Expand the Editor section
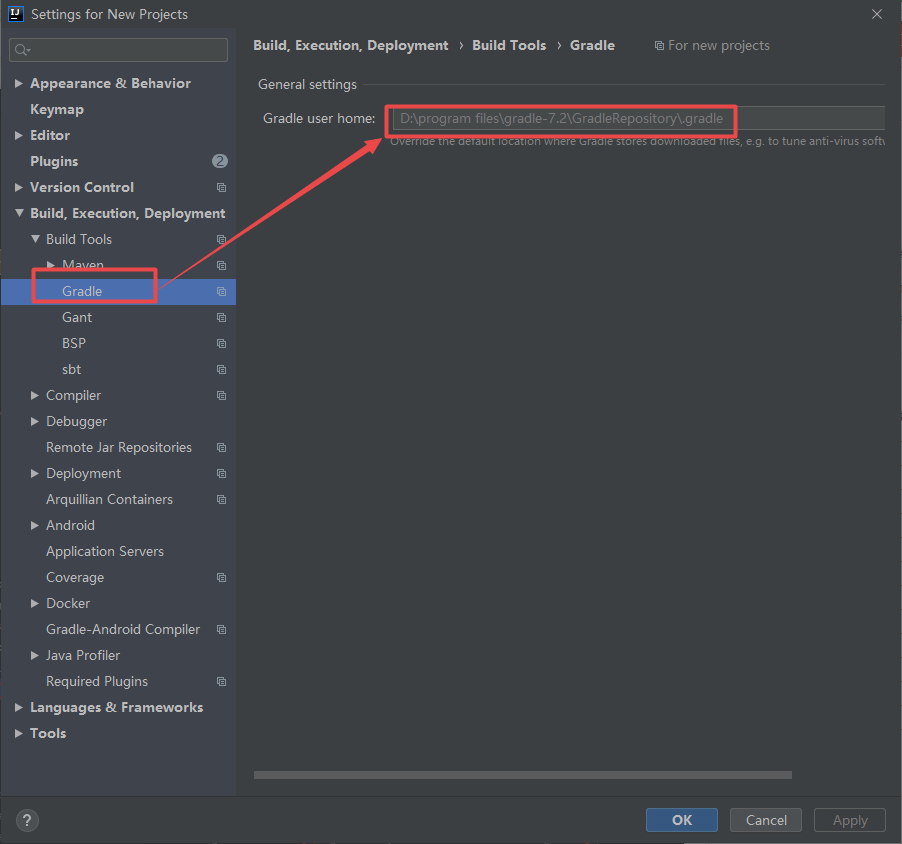902x844 pixels. [x=18, y=135]
